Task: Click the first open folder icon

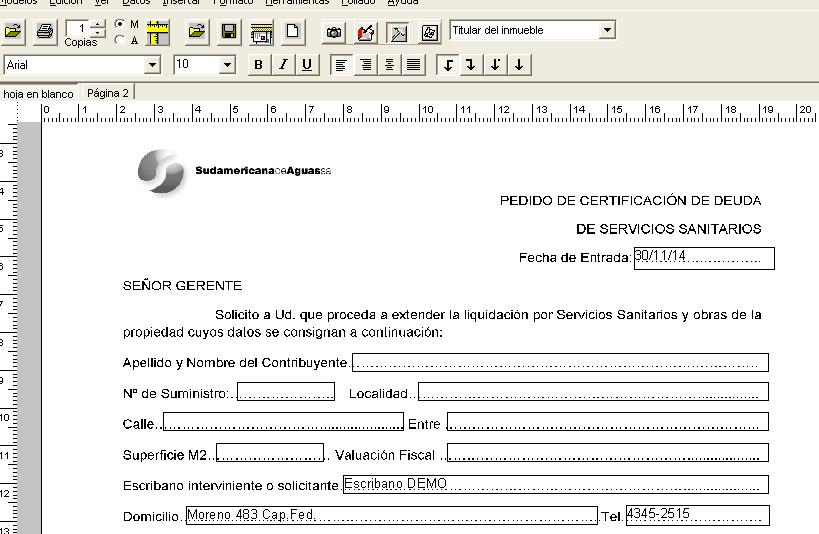Action: pos(13,31)
